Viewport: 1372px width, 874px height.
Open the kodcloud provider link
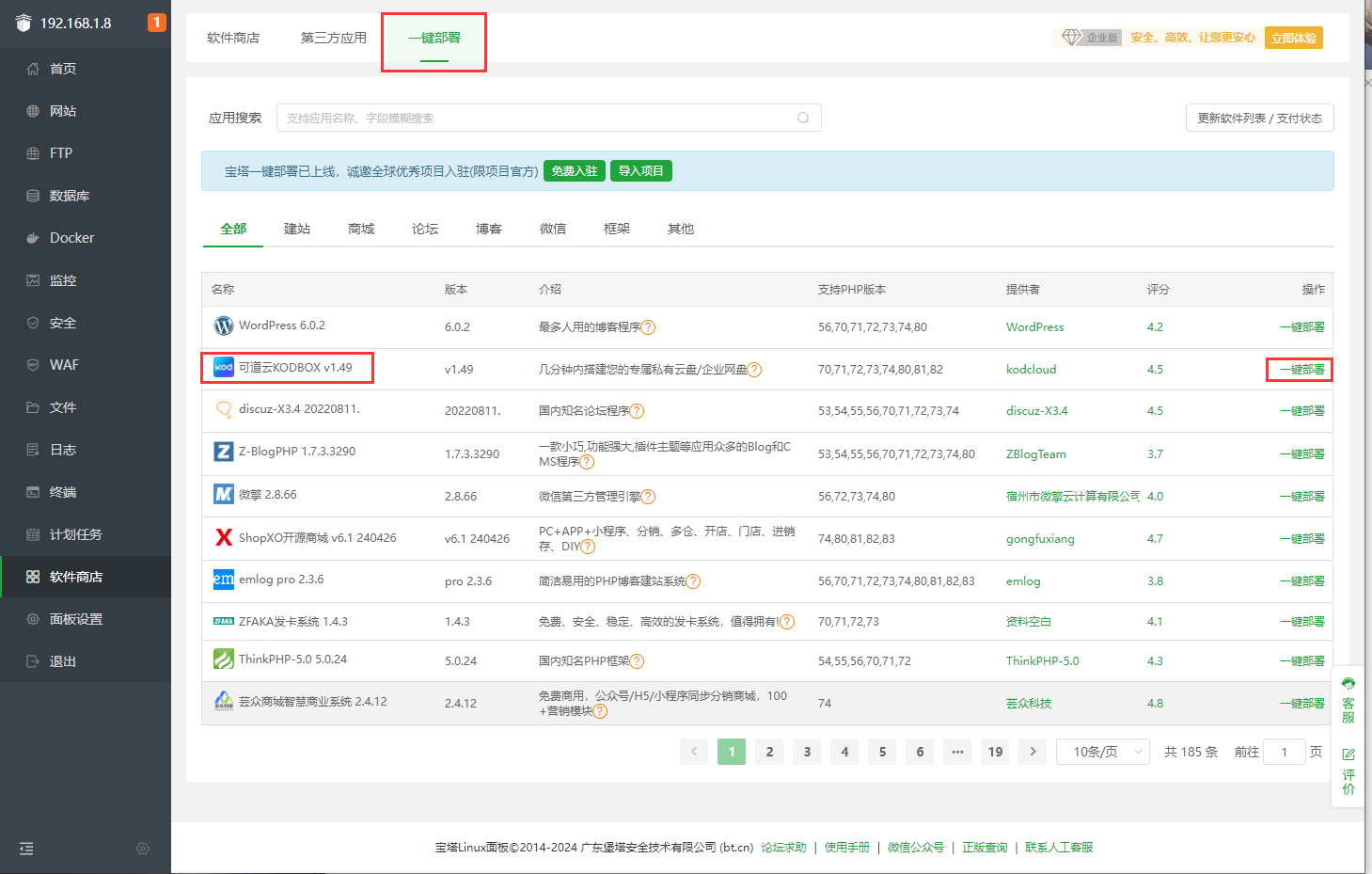[1032, 370]
